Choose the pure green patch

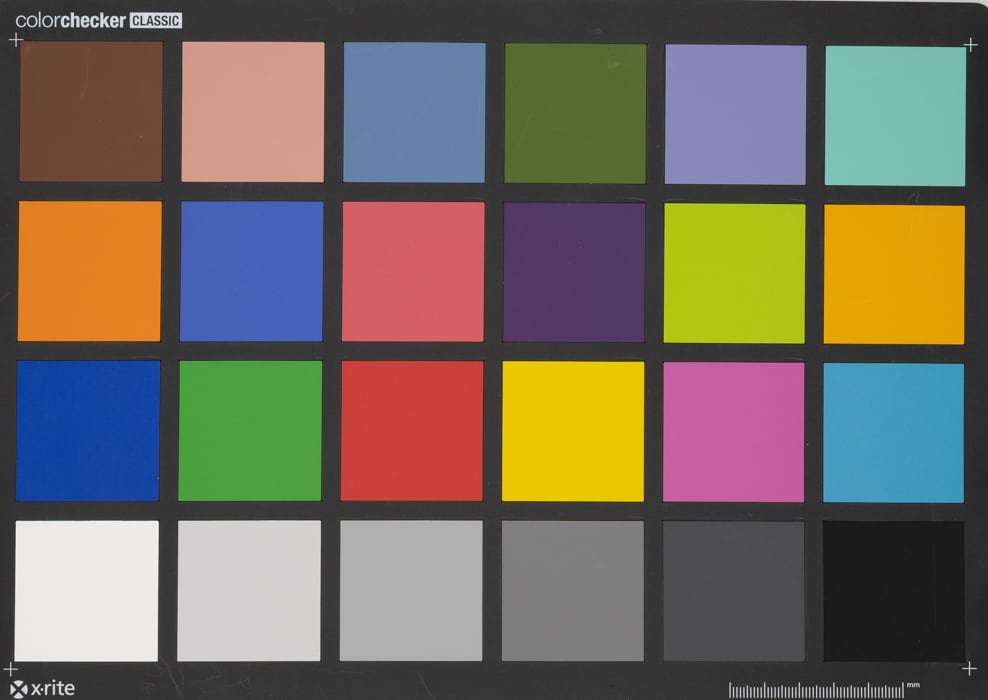[x=250, y=430]
